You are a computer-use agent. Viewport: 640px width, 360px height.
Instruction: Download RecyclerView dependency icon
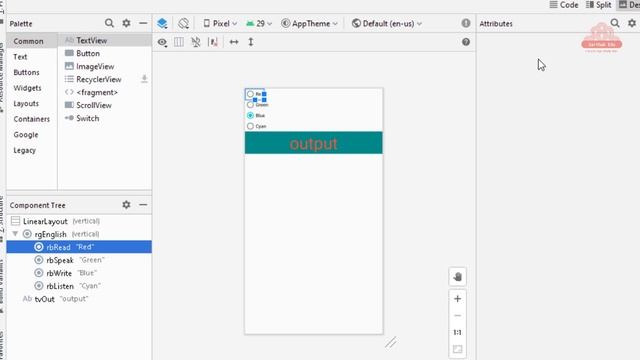[x=144, y=79]
